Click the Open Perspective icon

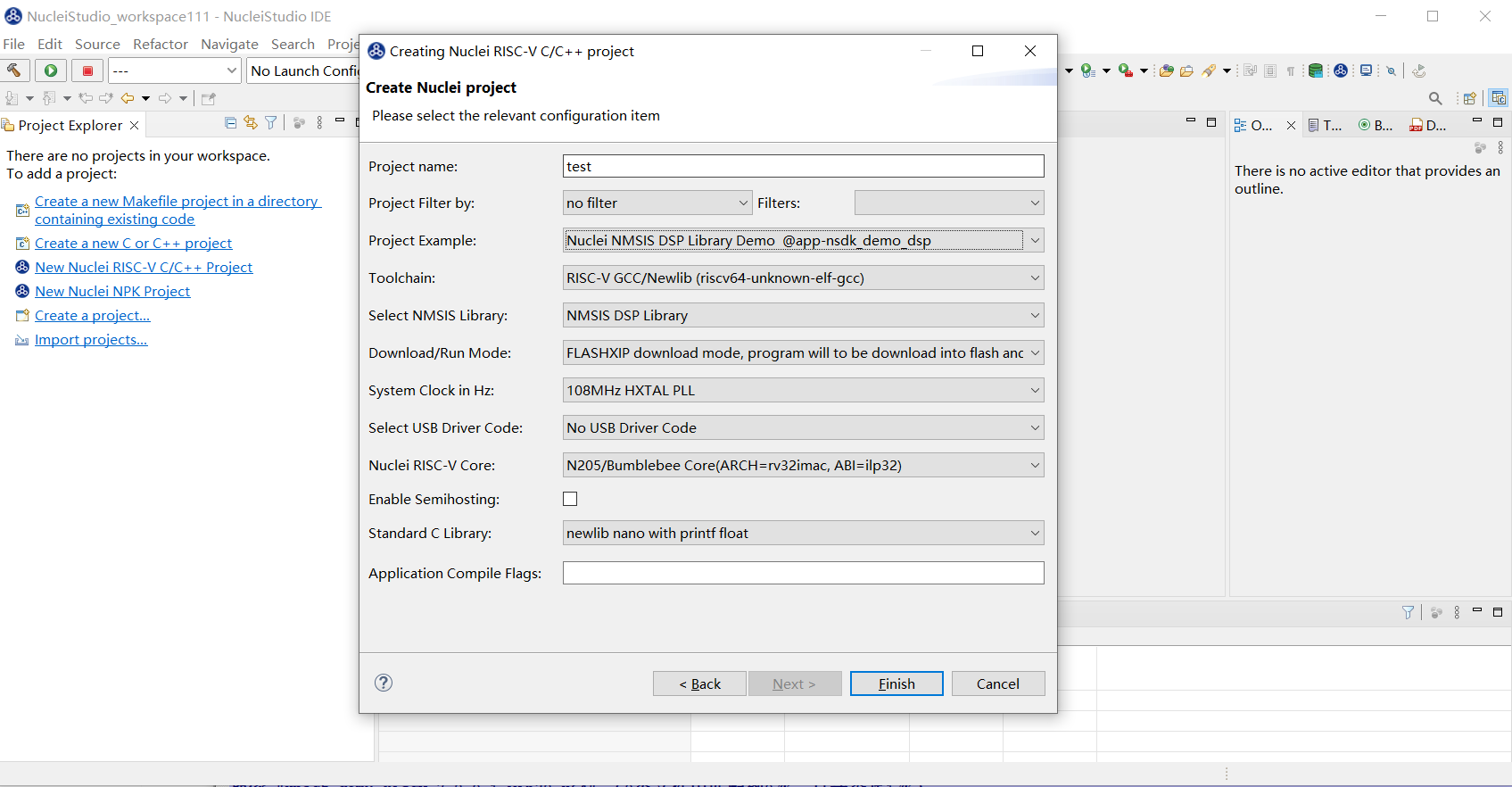[1469, 98]
